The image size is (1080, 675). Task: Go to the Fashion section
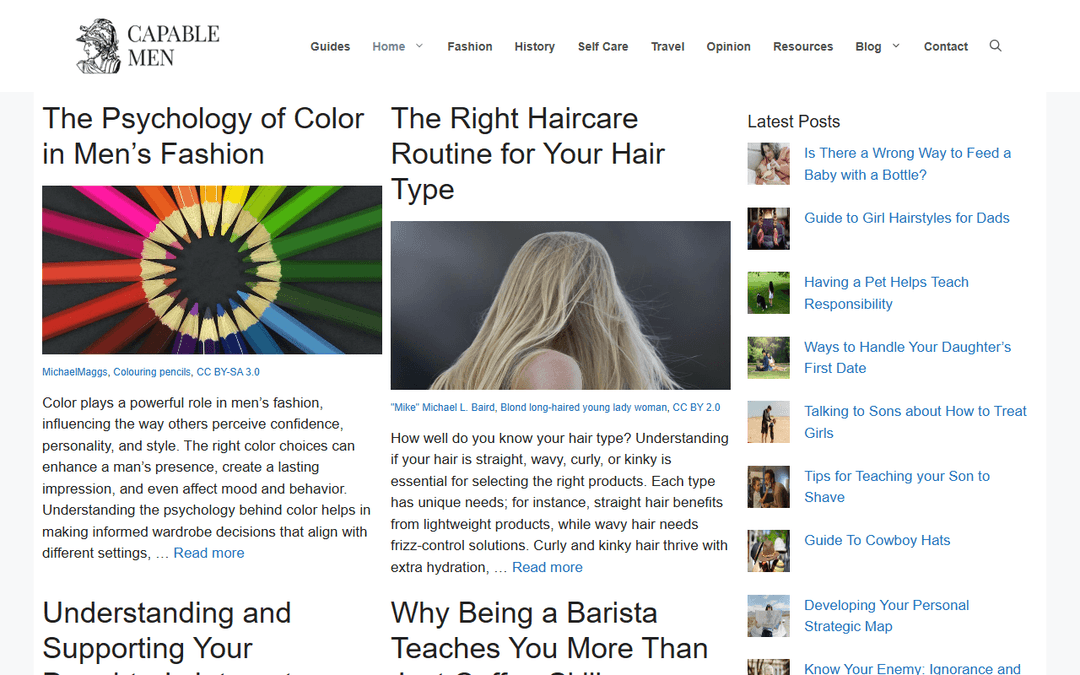(470, 46)
